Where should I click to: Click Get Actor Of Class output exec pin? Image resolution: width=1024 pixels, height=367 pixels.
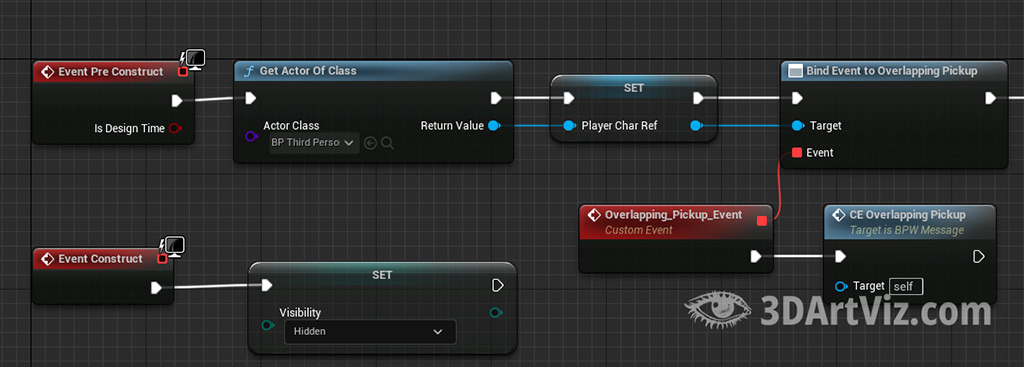point(496,99)
